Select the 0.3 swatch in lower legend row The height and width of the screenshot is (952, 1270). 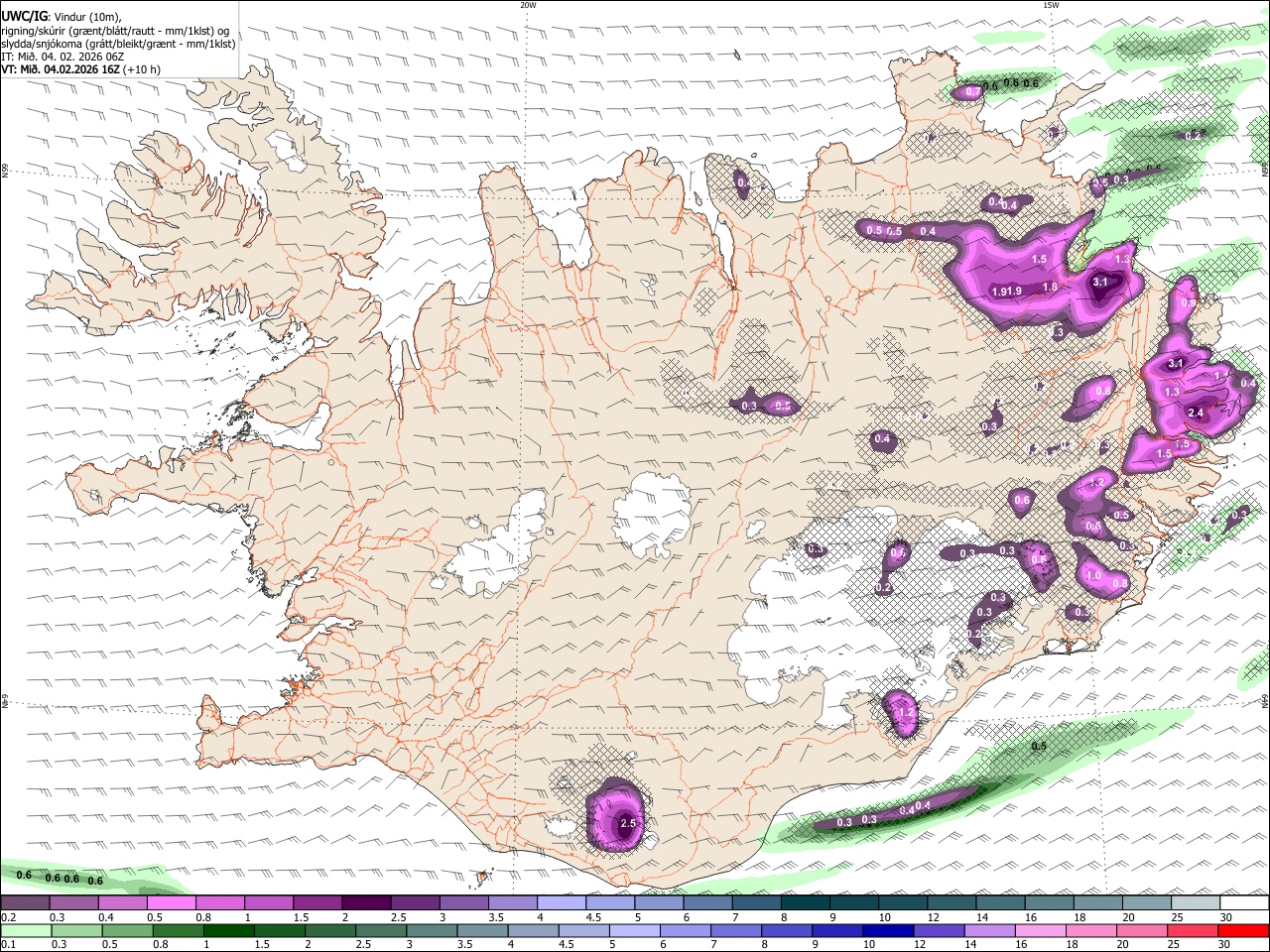[75, 931]
